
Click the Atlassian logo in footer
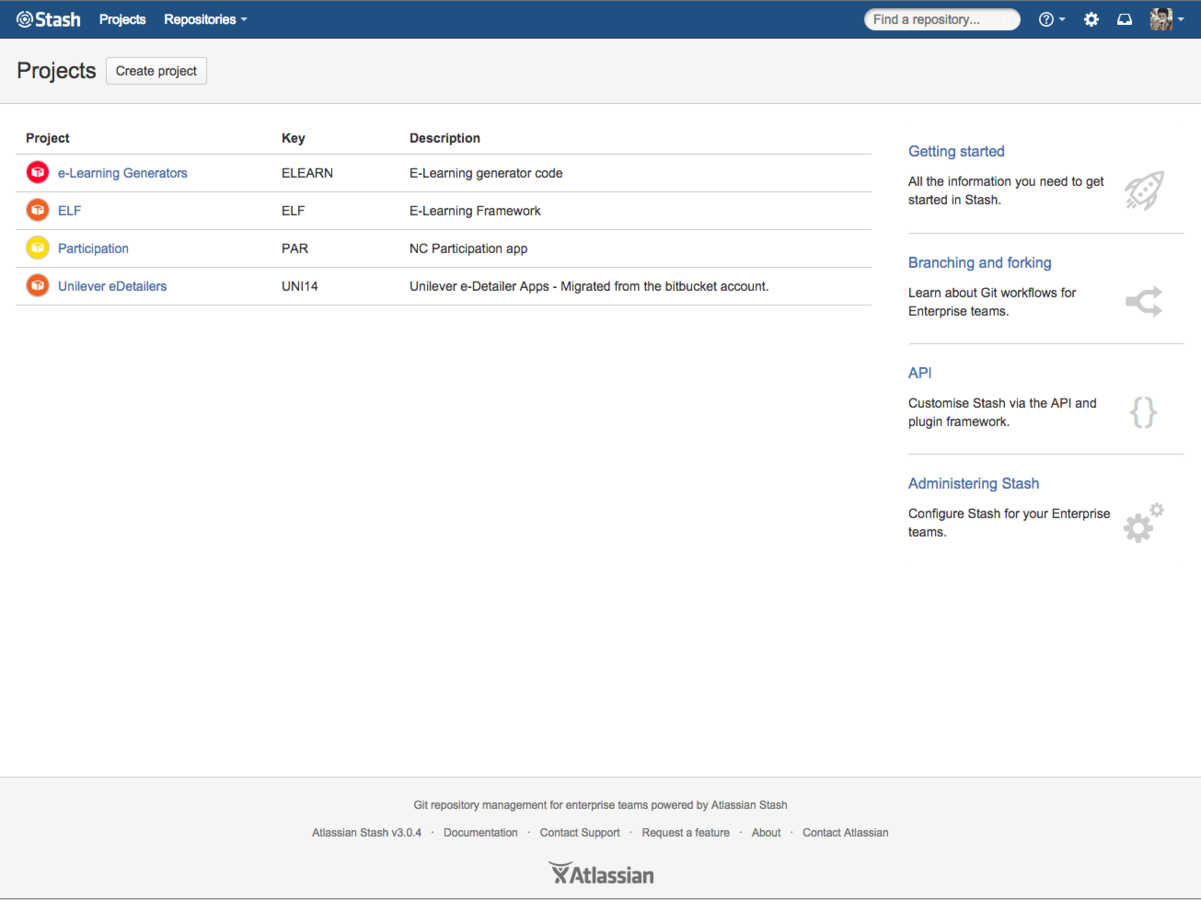[x=601, y=874]
